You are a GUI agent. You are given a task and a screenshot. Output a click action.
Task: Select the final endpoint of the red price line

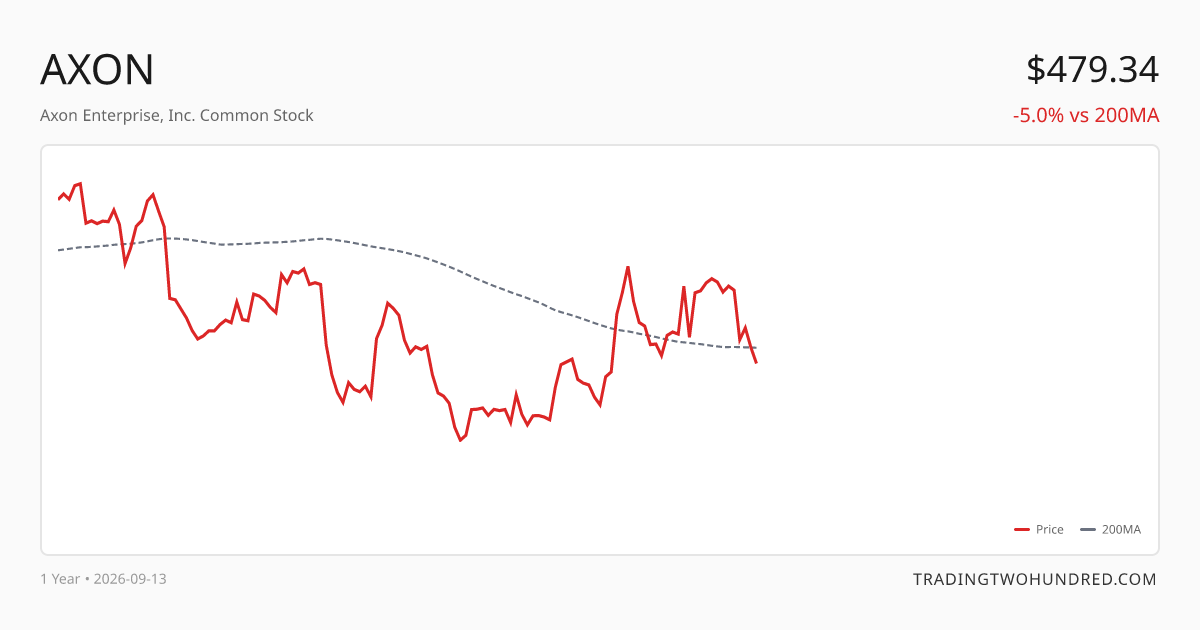coord(756,362)
